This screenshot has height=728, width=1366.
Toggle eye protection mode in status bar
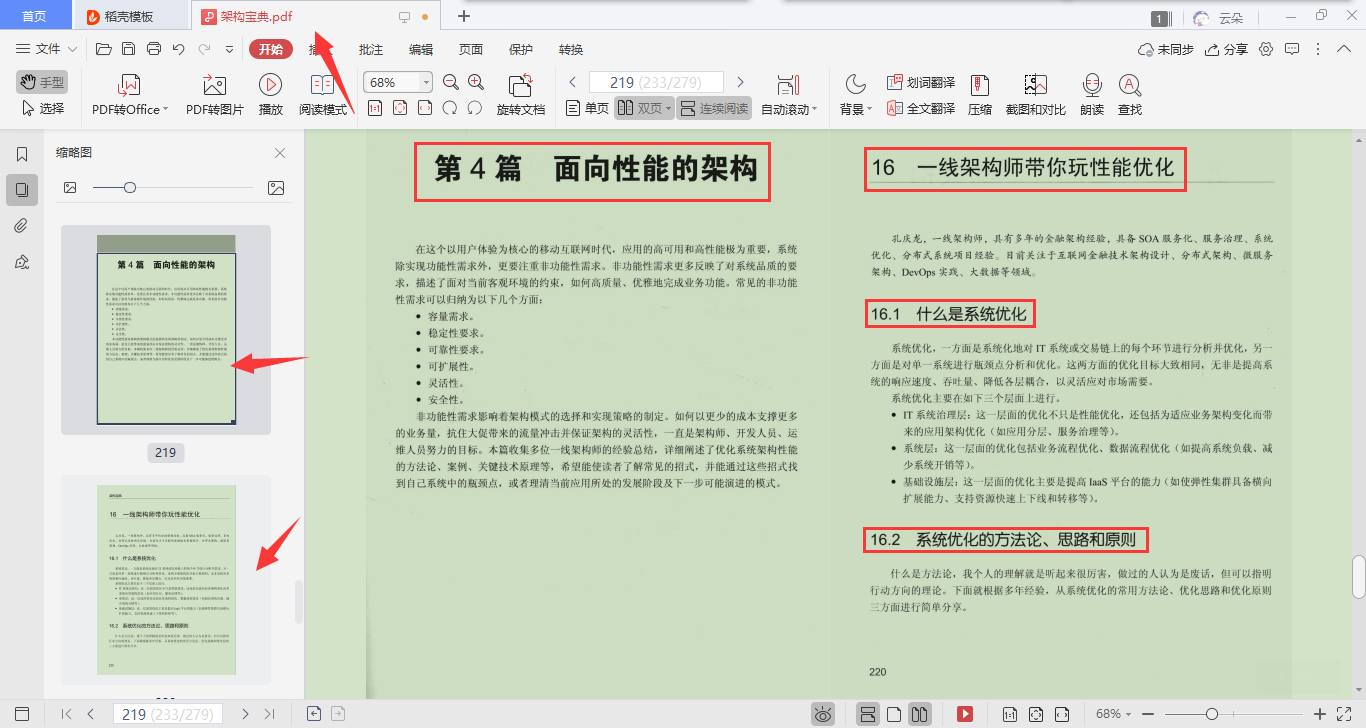coord(823,714)
